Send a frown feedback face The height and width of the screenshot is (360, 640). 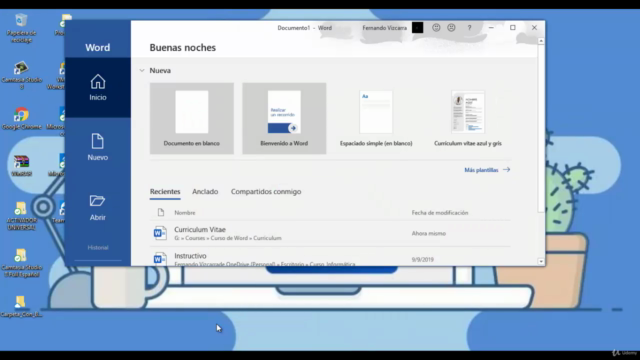451,28
